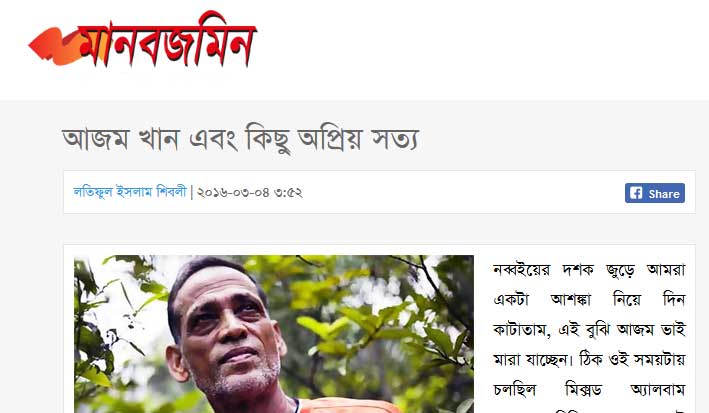The height and width of the screenshot is (413, 709).
Task: Open author link লতিফুল ইসলাম শিবলী
Action: [130, 192]
